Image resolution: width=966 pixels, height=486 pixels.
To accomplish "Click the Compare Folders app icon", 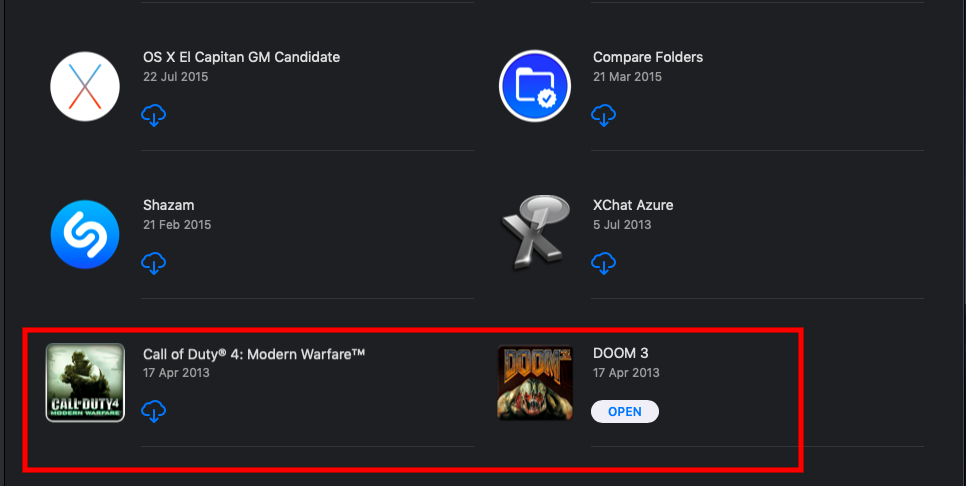I will pos(535,86).
